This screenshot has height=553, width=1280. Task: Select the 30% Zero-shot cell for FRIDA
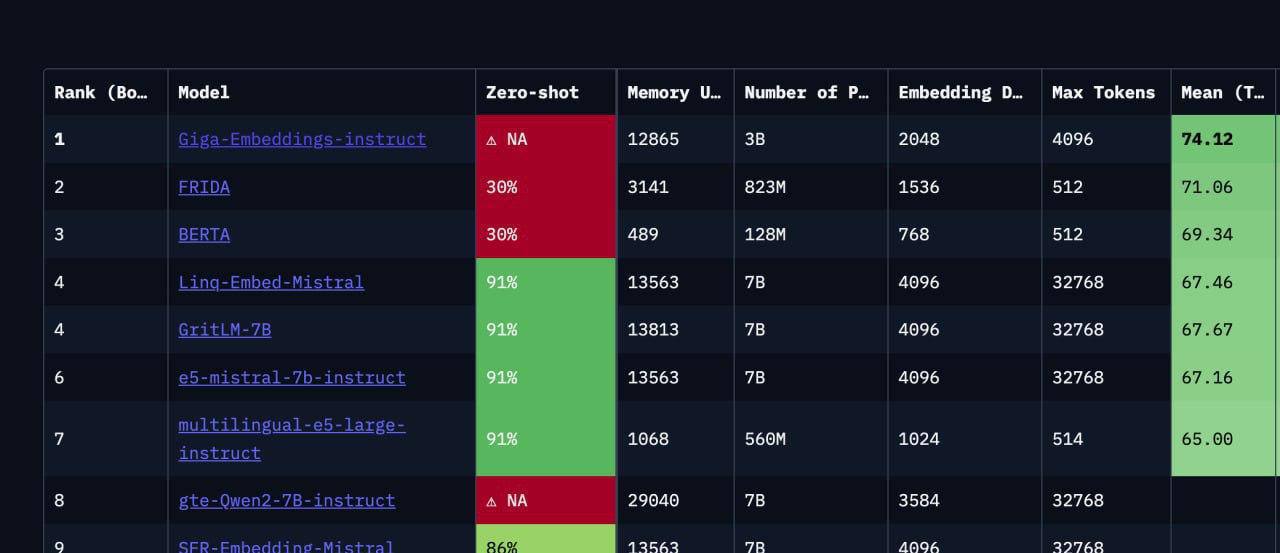click(502, 187)
